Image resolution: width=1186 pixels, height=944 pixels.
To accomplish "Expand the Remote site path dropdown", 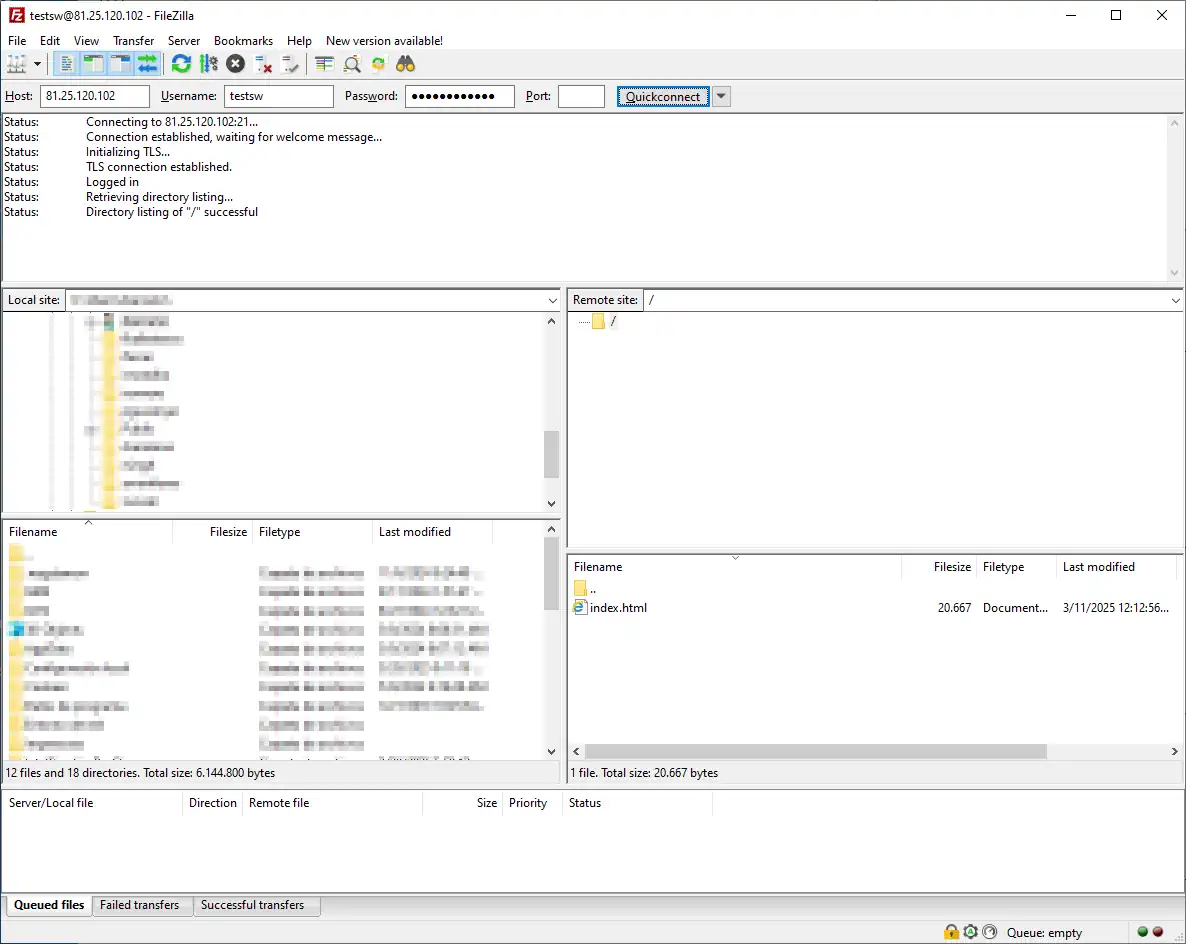I will pyautogui.click(x=1175, y=300).
